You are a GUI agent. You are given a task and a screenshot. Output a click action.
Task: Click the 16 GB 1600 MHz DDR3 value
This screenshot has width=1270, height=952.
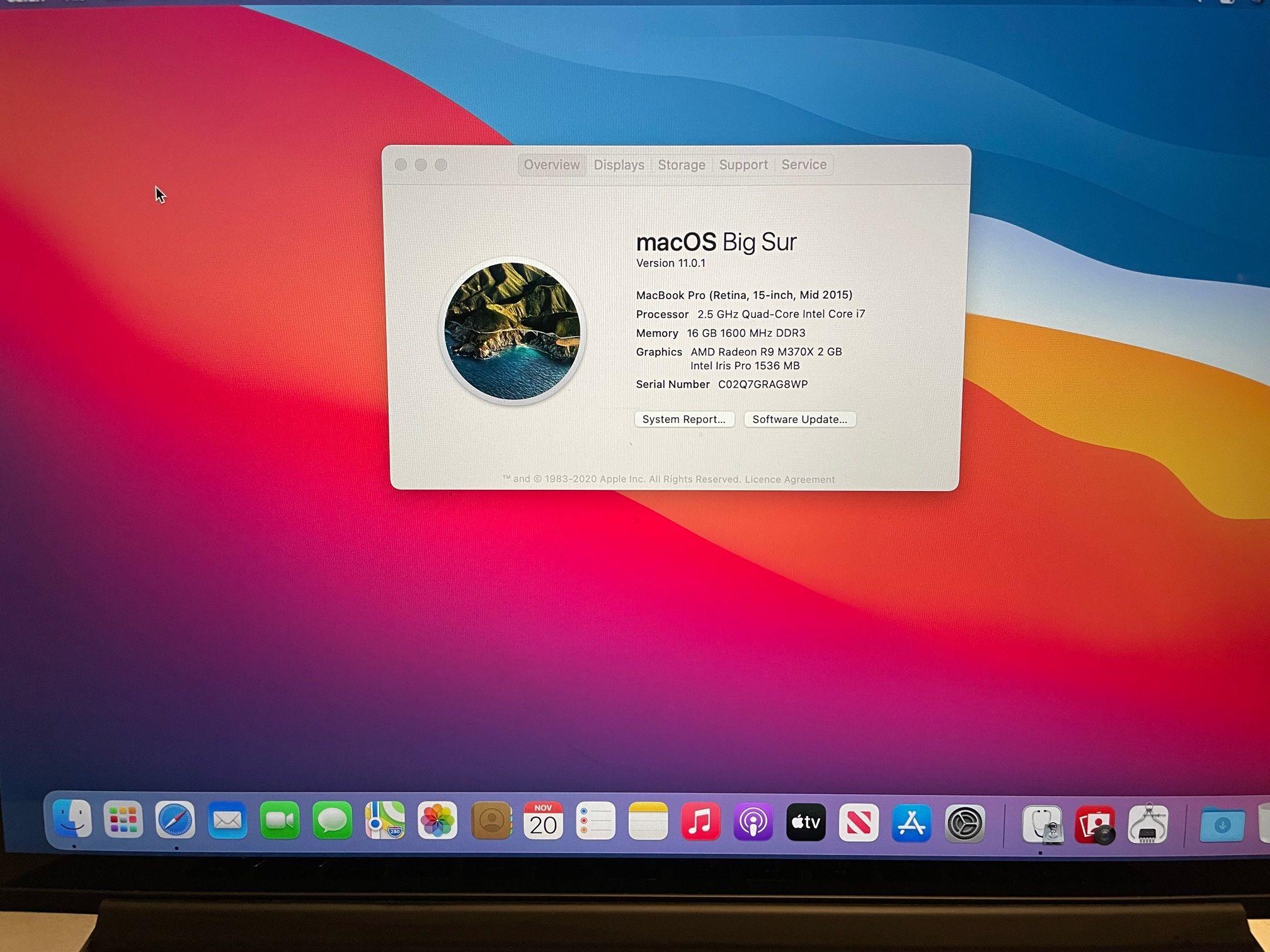point(746,332)
